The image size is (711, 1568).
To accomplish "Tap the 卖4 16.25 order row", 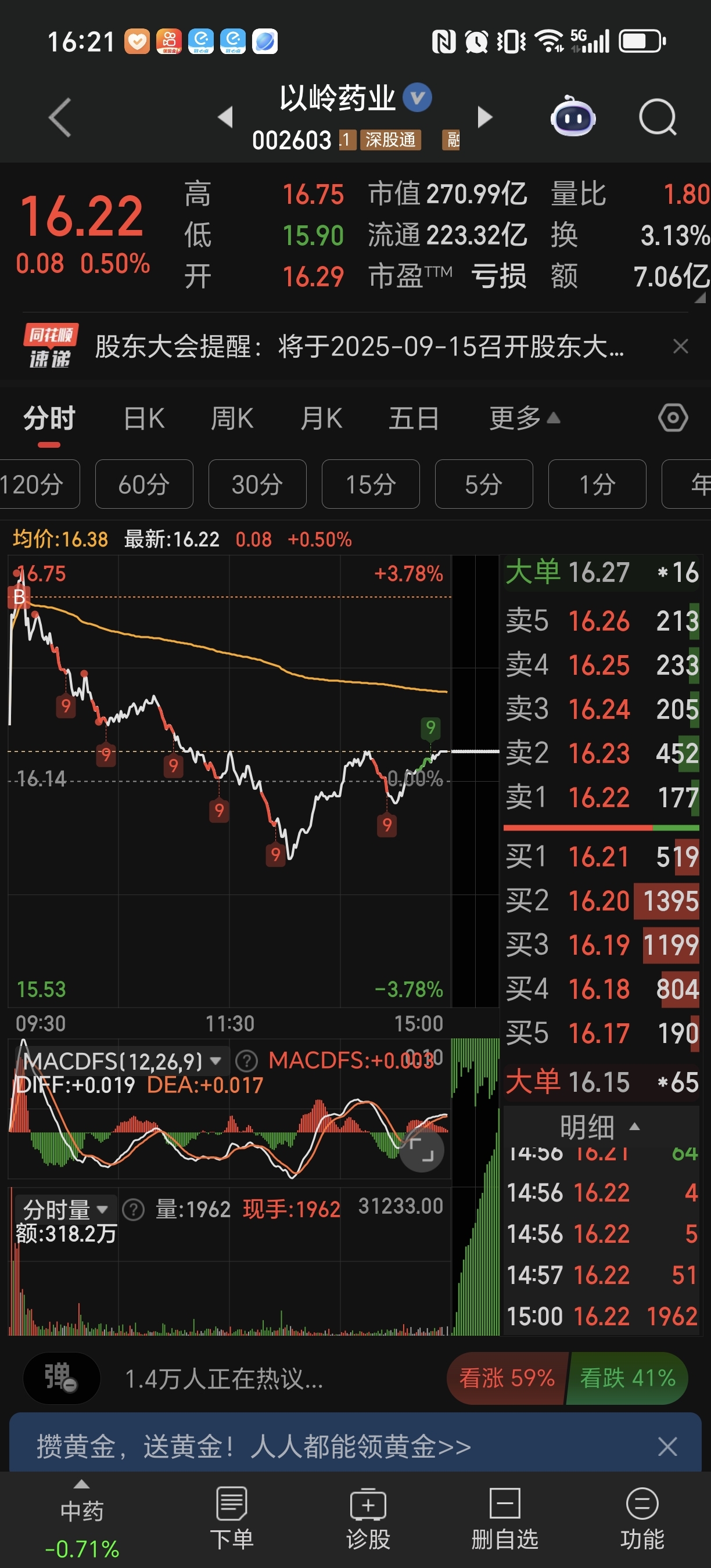I will 601,666.
